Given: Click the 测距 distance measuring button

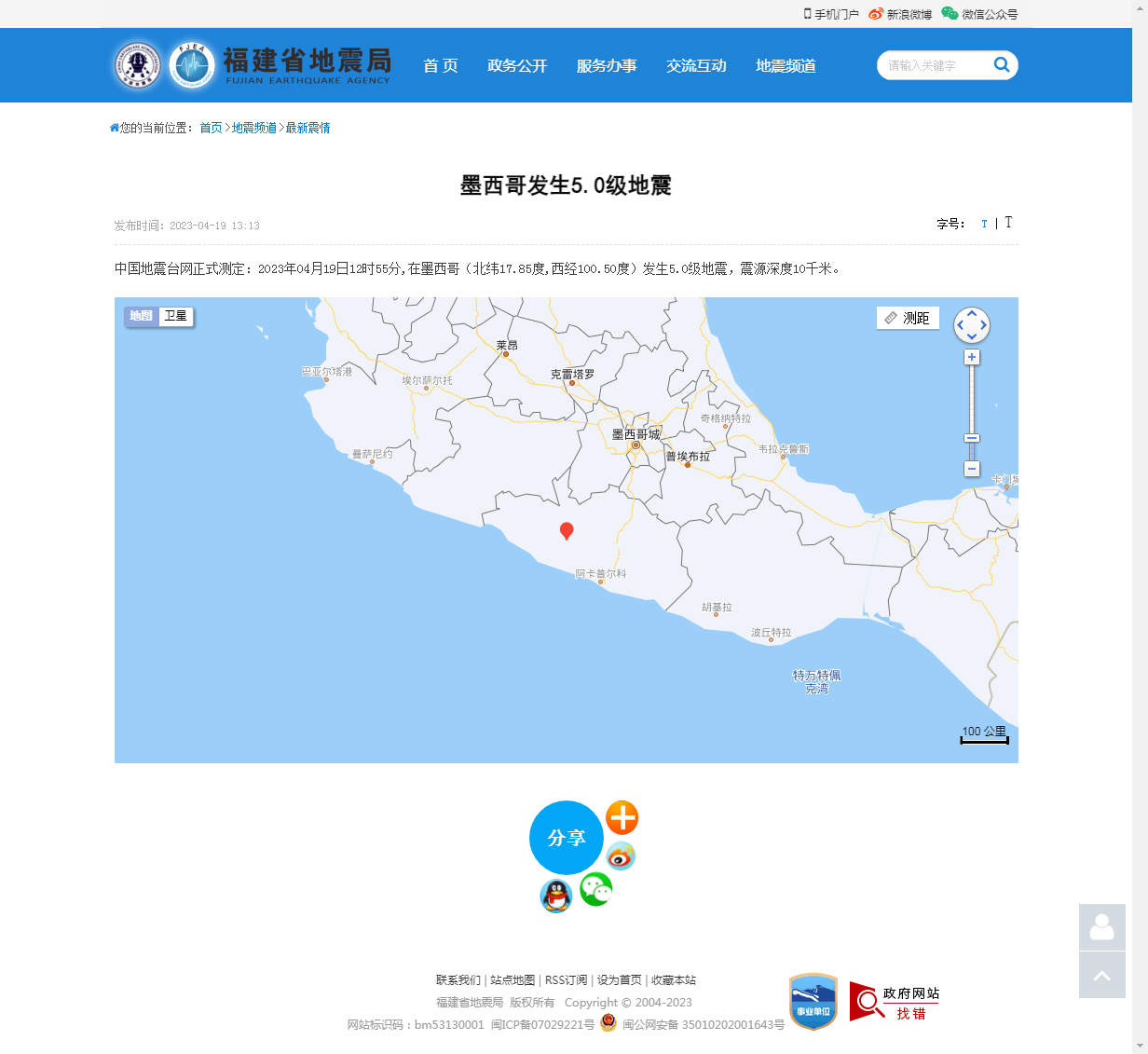Looking at the screenshot, I should [908, 318].
